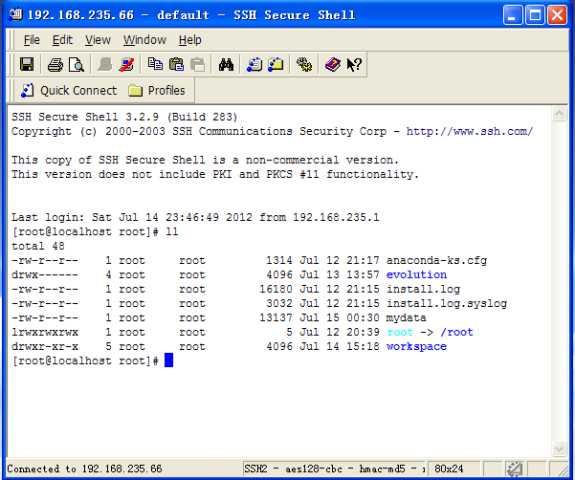Screen dimensions: 575x480
Task: Click 'Connected to 192.168.235.66' status text
Action: (x=84, y=469)
